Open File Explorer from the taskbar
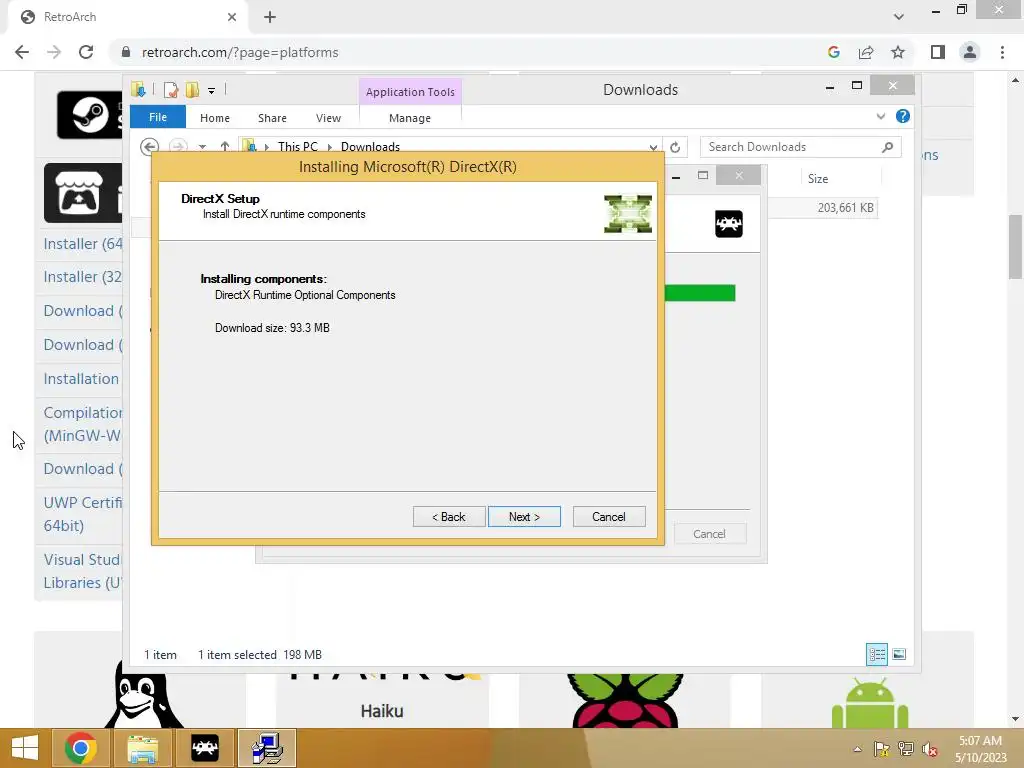 pyautogui.click(x=142, y=748)
